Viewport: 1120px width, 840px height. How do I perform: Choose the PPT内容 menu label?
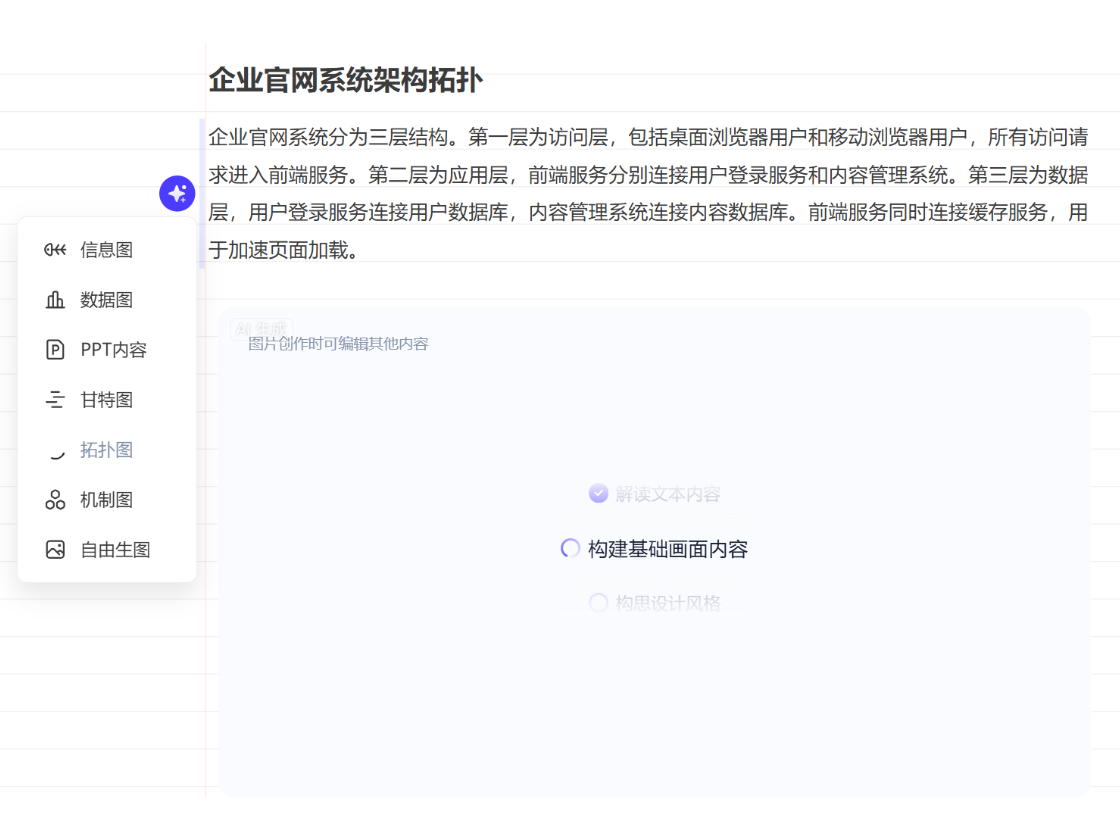point(114,350)
